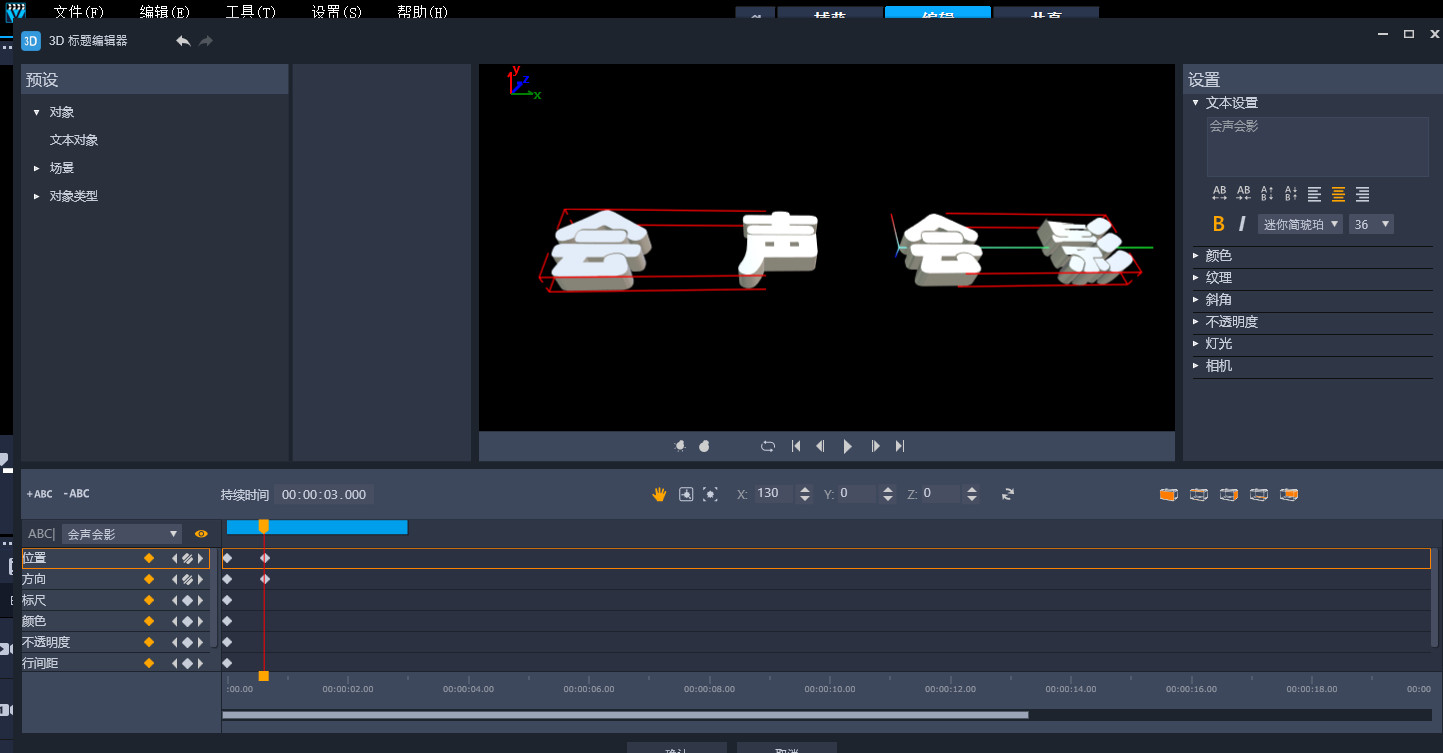Expand the 场景 tree node

(x=37, y=168)
